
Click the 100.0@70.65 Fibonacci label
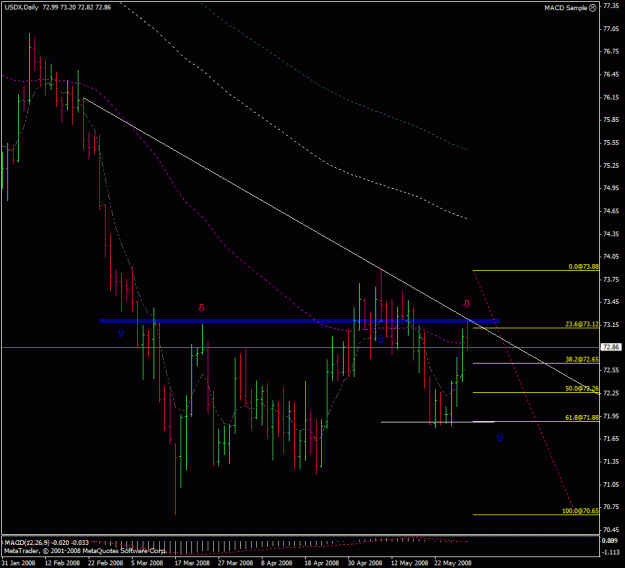pos(580,511)
